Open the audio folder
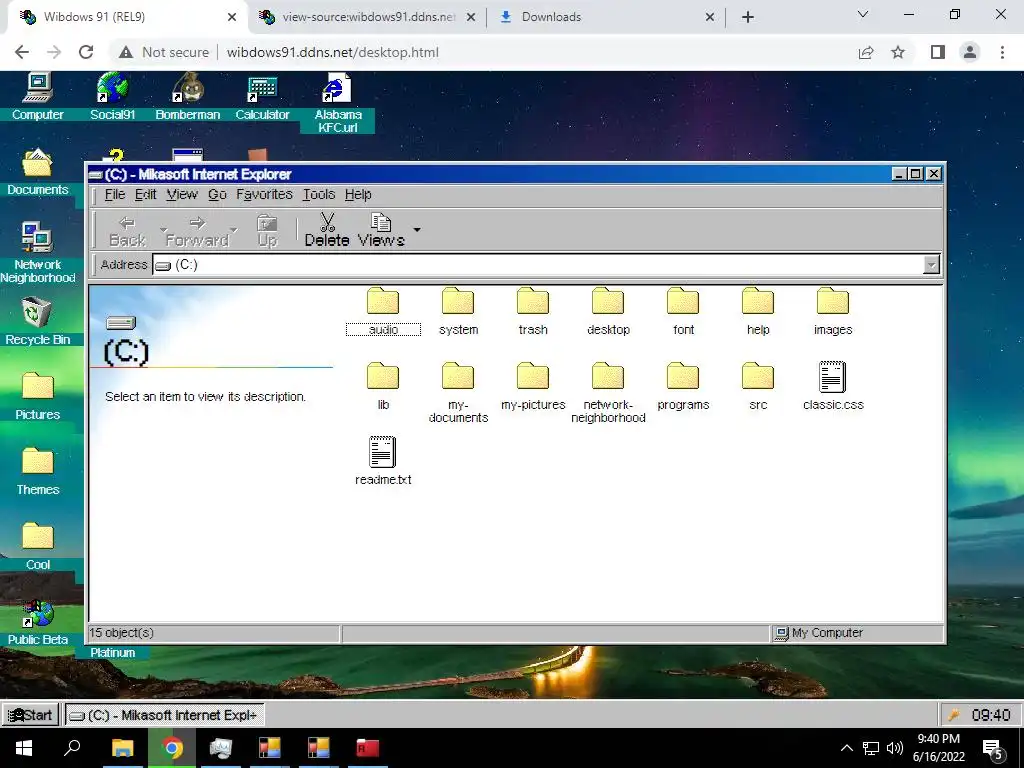Screen dimensions: 1024x768 coord(383,312)
